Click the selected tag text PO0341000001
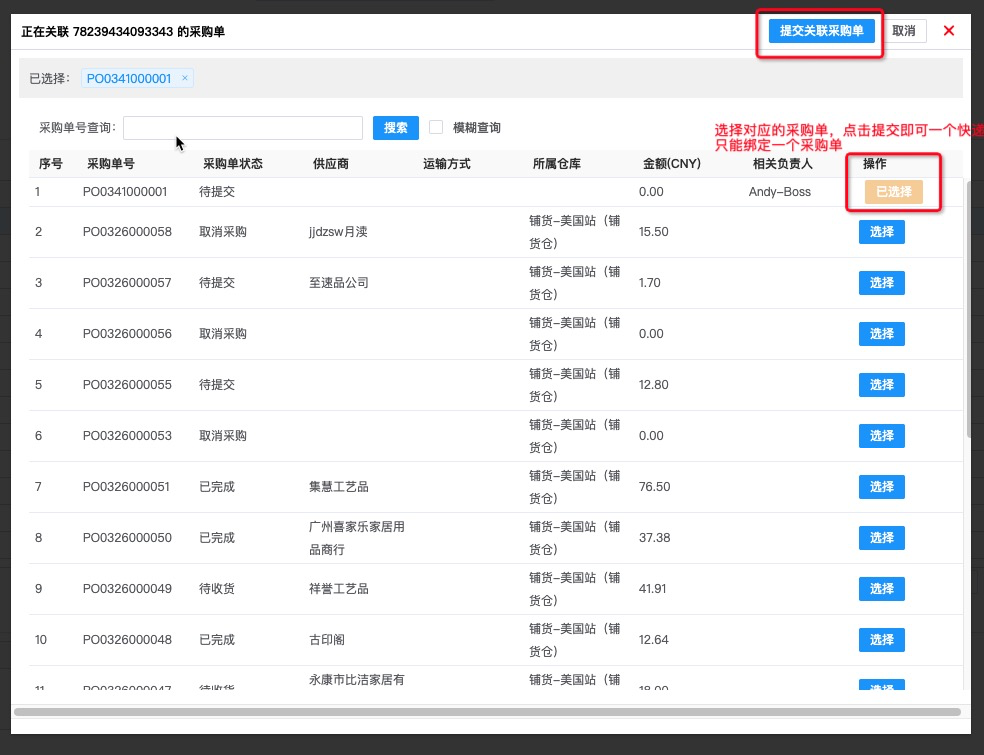This screenshot has height=755, width=984. pos(129,78)
